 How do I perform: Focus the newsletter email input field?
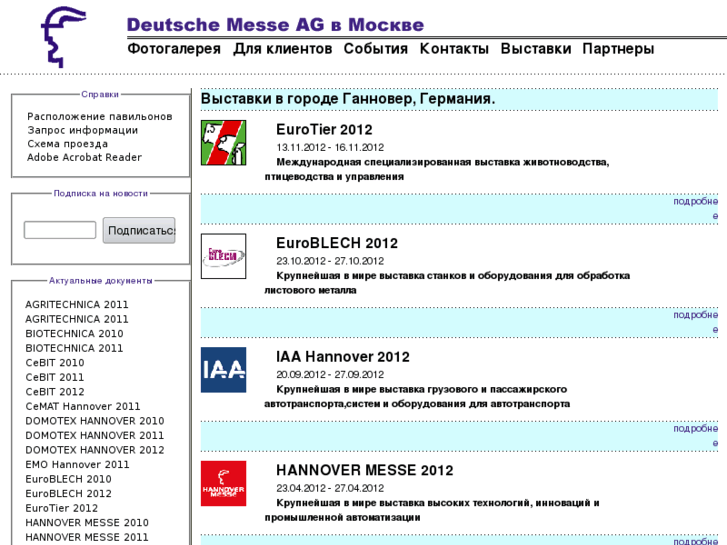click(x=60, y=230)
